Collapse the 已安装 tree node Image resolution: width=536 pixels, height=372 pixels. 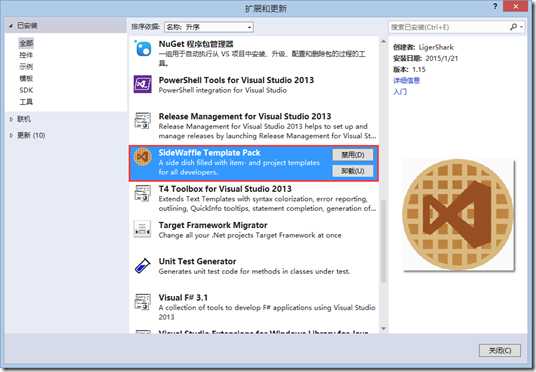[x=11, y=26]
